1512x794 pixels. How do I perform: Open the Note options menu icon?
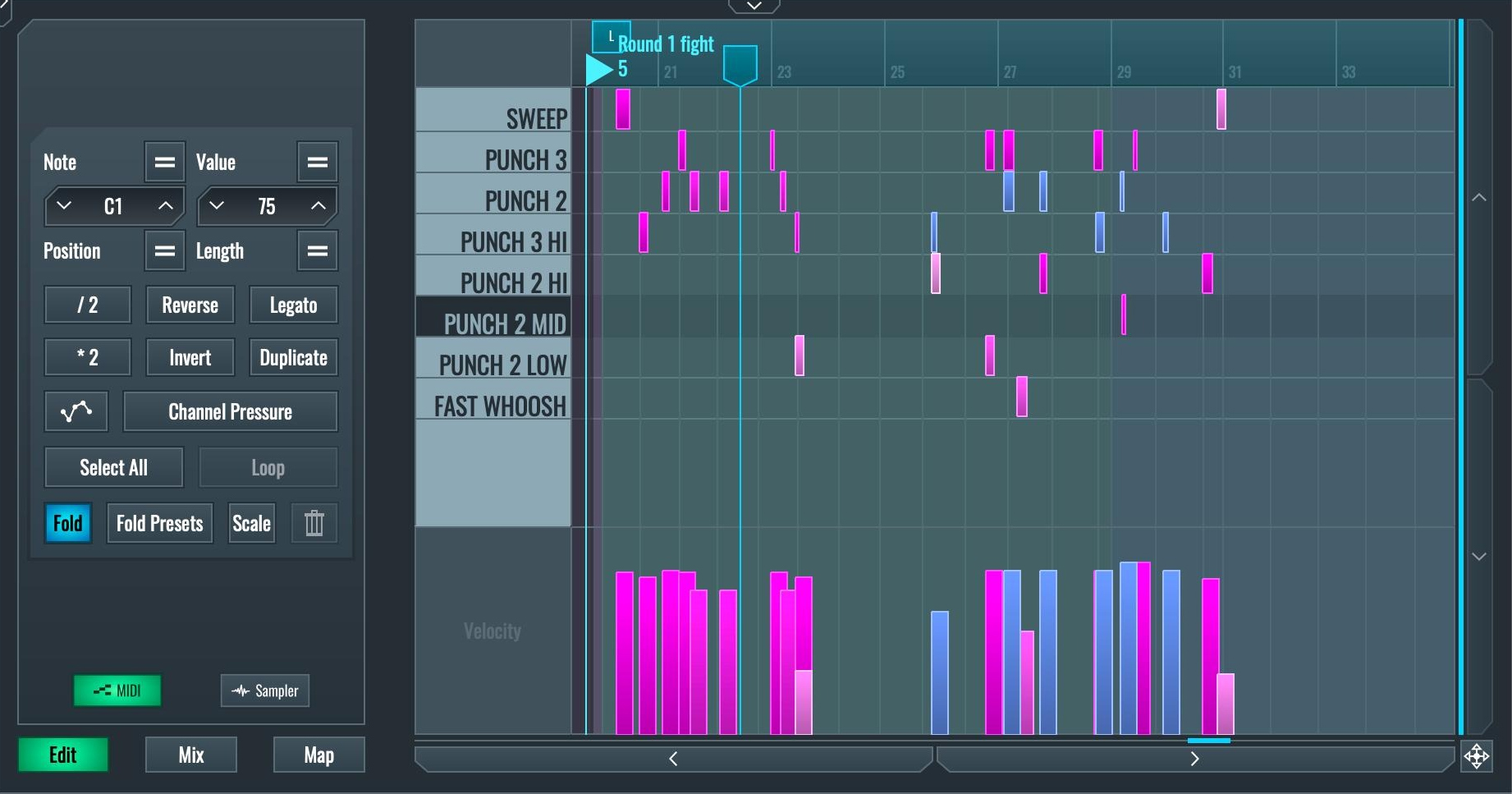click(x=164, y=162)
